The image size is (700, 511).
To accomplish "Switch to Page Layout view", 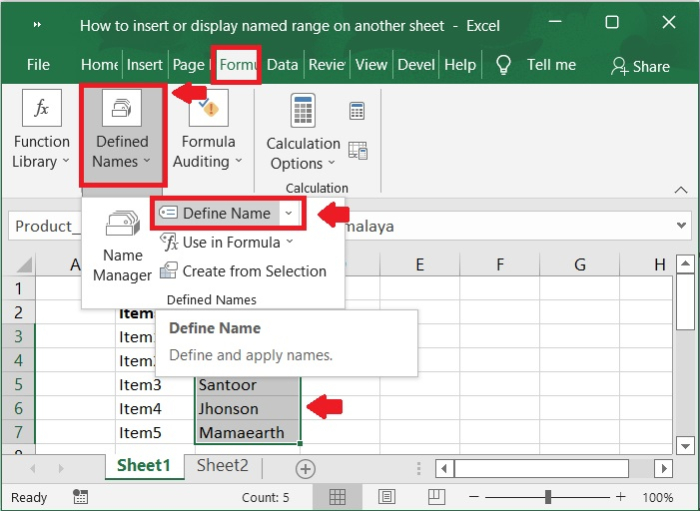I will pos(386,497).
